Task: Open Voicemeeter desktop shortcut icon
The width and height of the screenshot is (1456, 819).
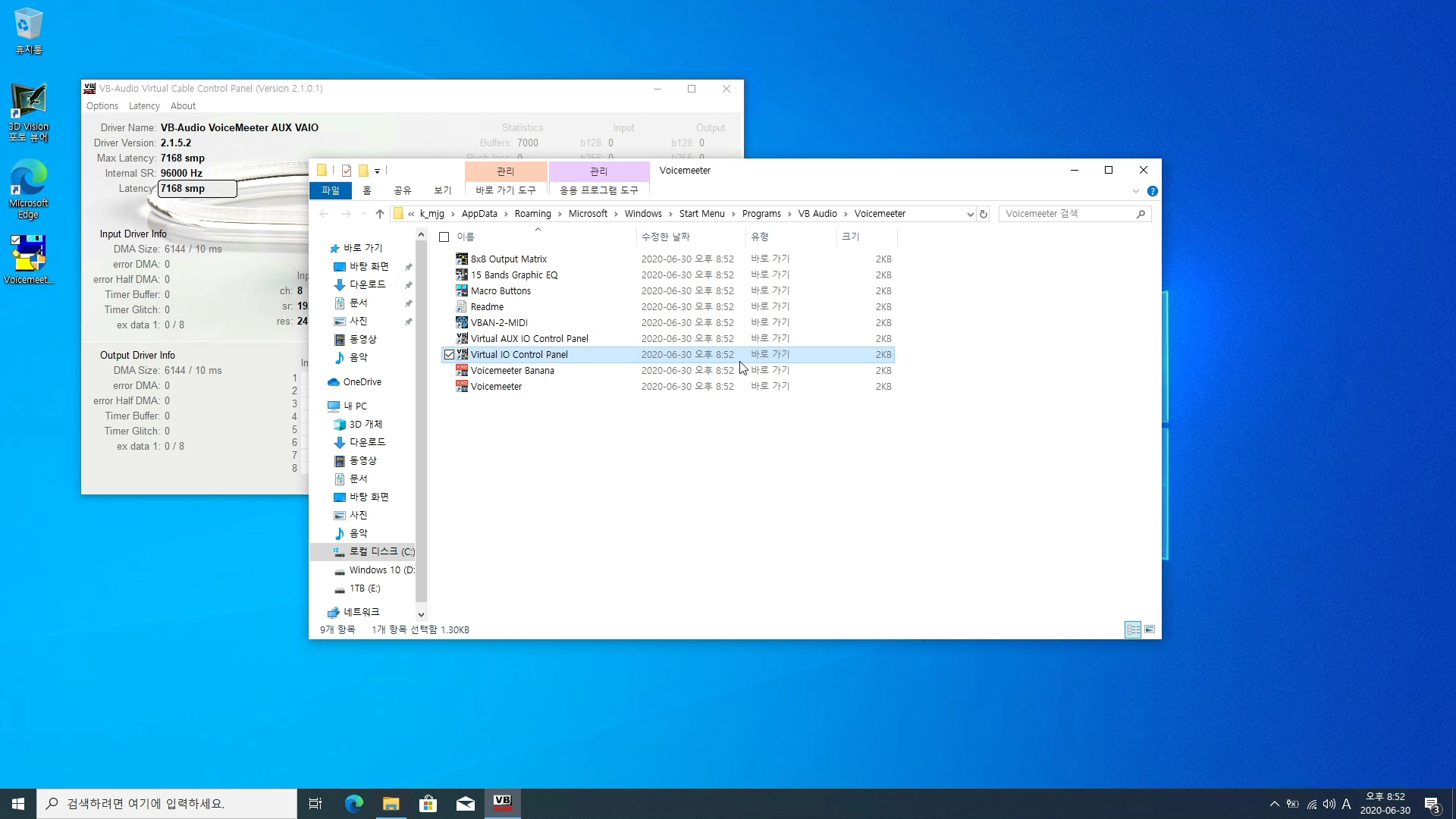Action: (28, 254)
